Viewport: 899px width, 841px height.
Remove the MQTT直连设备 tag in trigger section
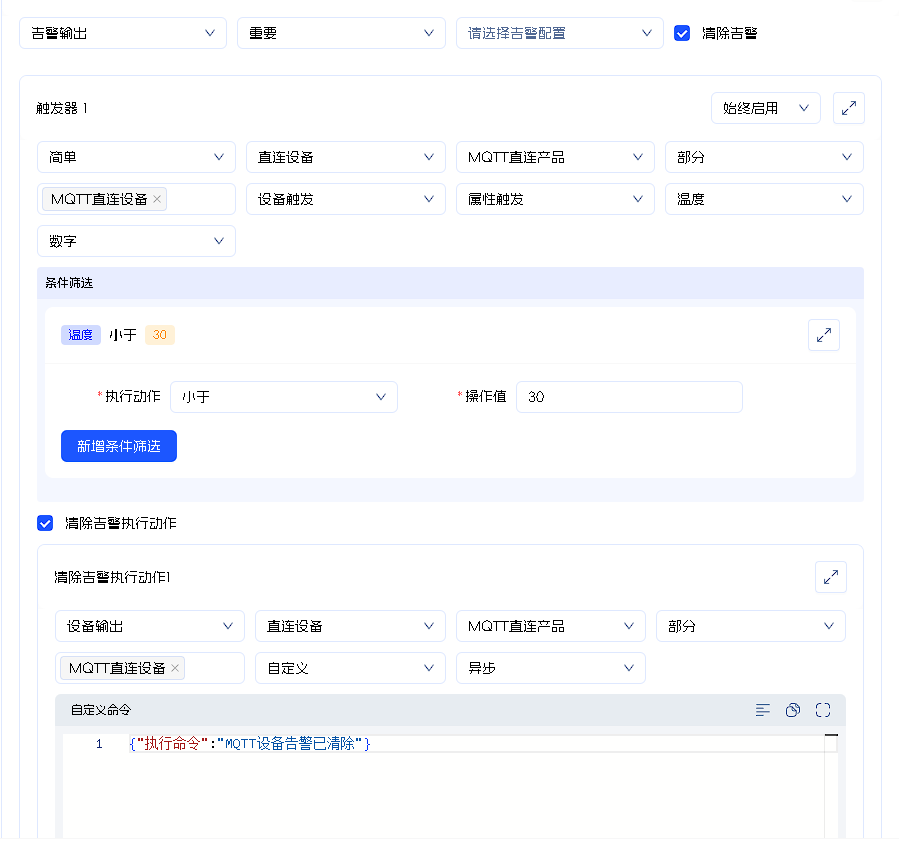coord(157,199)
